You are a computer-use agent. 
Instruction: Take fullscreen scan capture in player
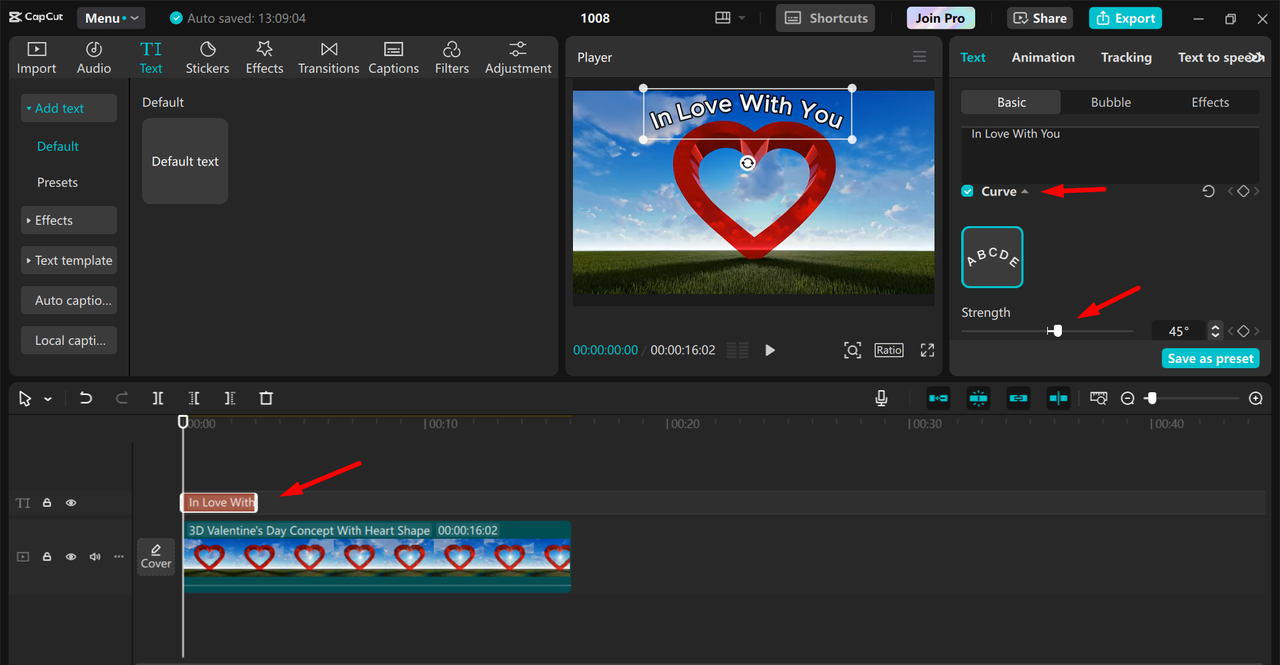coord(852,350)
